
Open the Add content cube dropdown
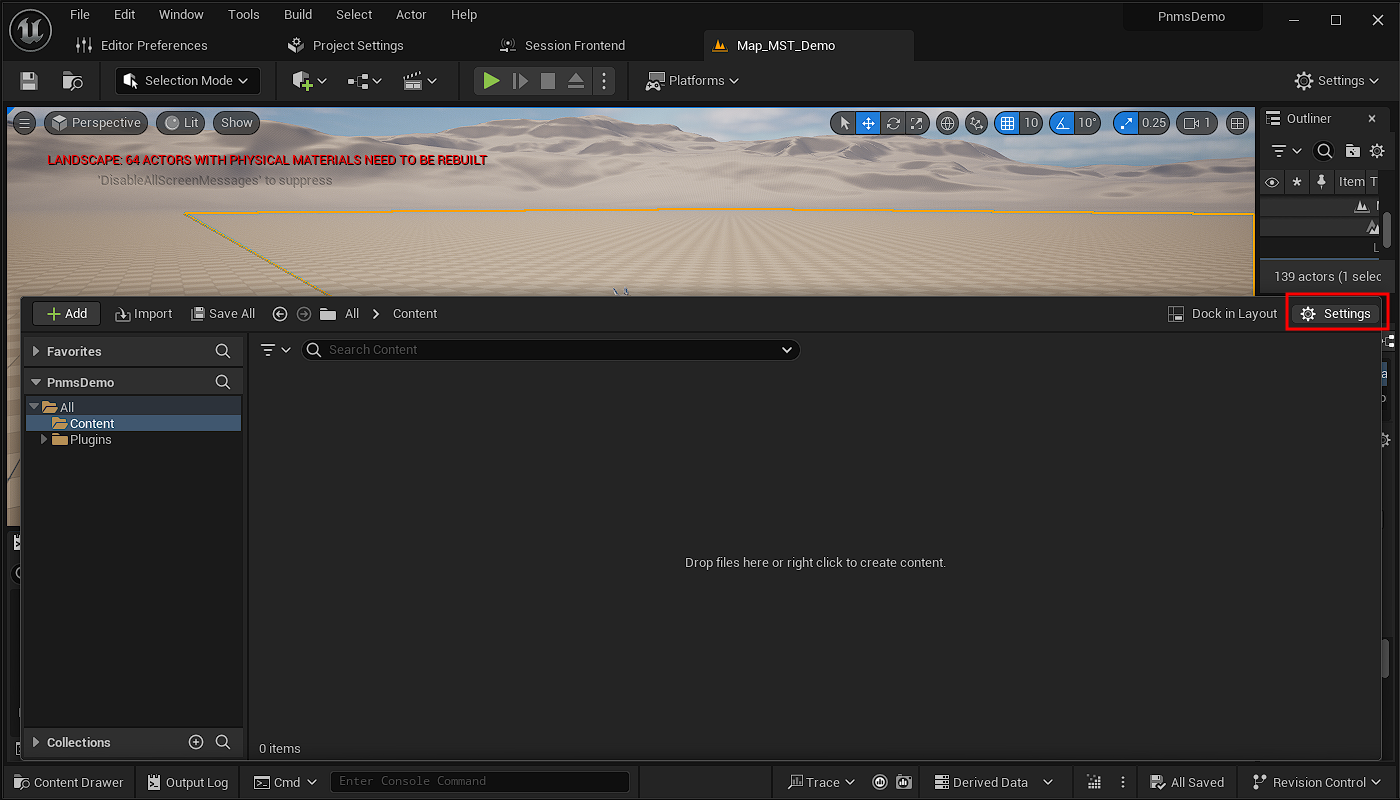[x=309, y=81]
